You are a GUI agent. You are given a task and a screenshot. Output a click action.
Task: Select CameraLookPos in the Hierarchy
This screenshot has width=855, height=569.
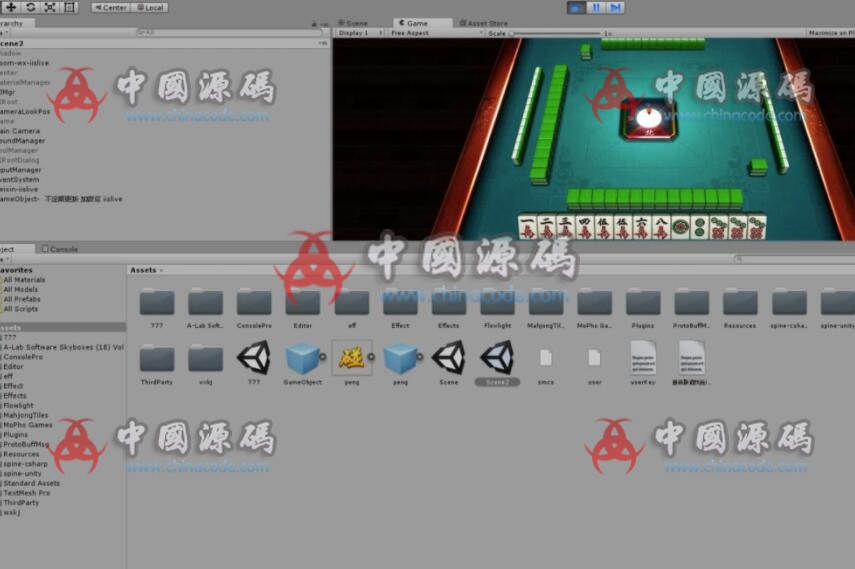pos(25,111)
